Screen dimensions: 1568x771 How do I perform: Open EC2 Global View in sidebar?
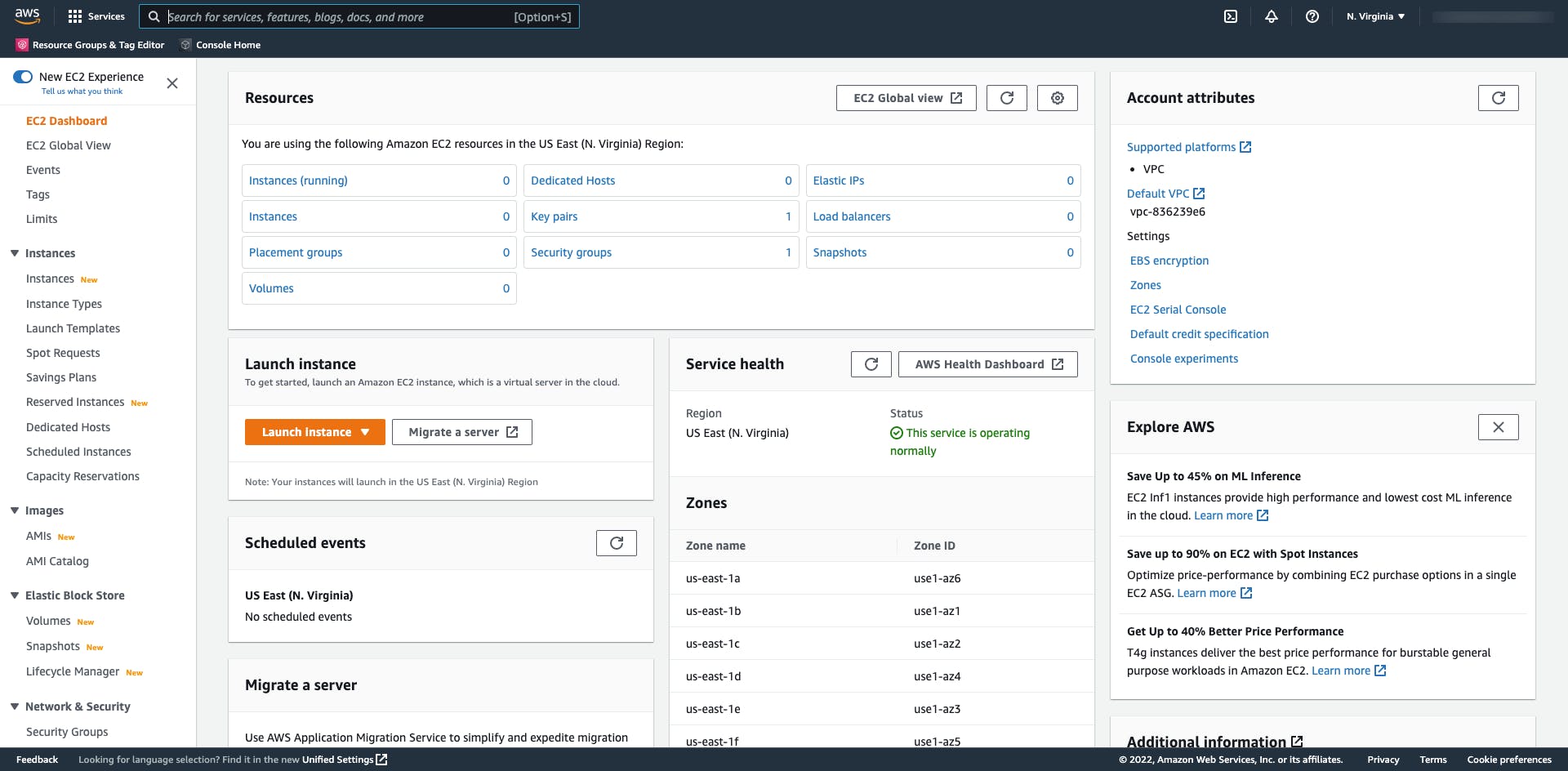69,145
